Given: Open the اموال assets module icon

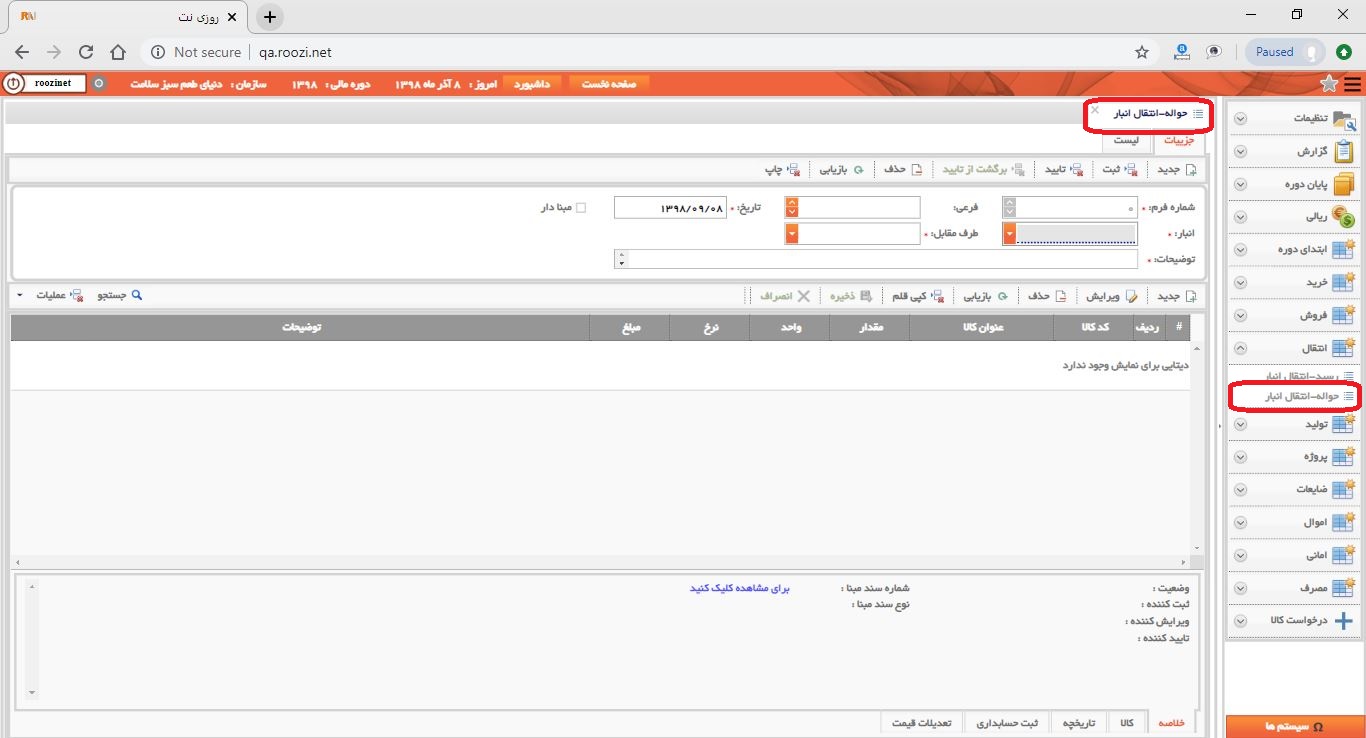Looking at the screenshot, I should coord(1343,523).
